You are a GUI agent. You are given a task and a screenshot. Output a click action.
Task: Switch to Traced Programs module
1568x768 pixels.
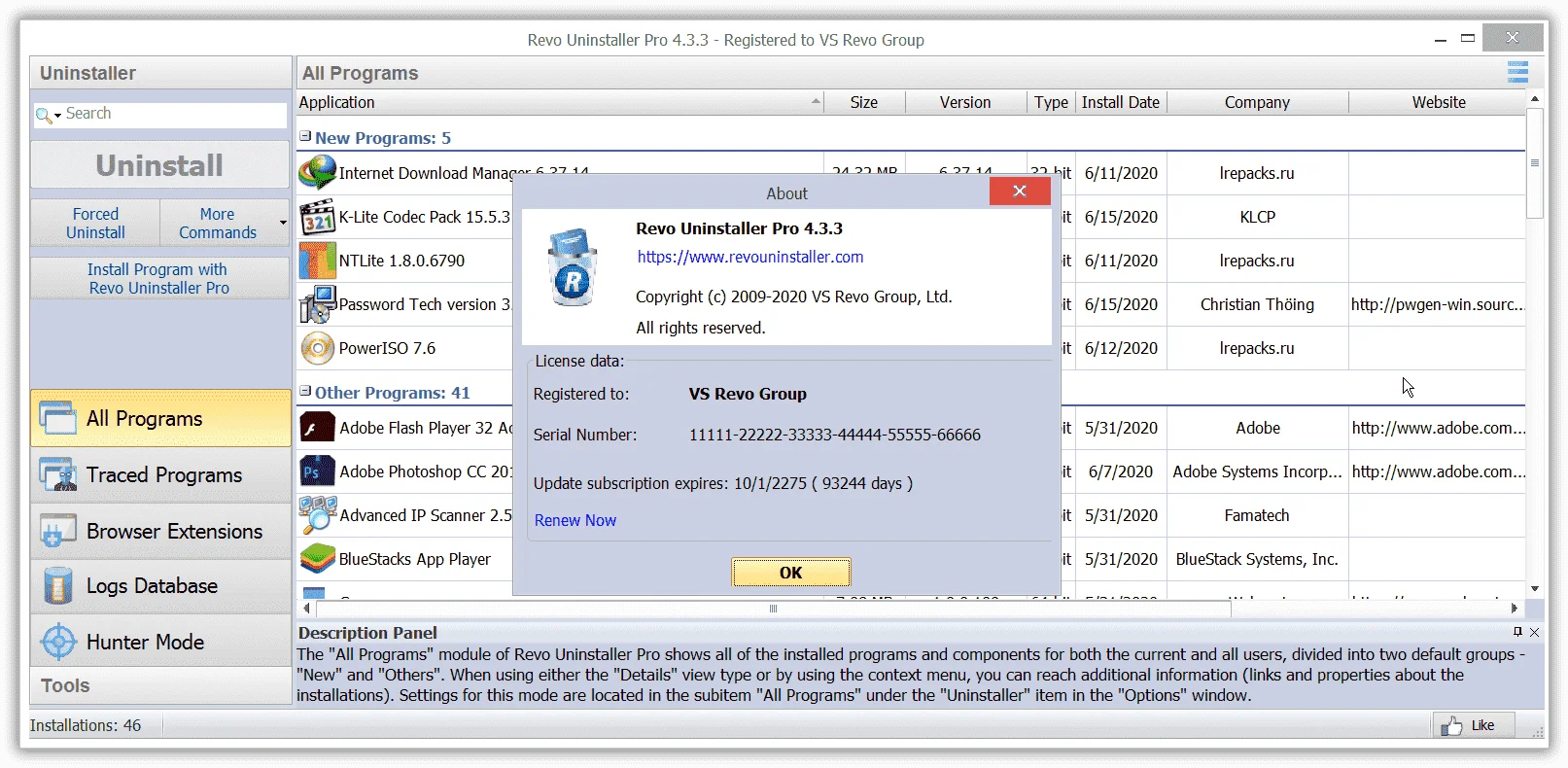pyautogui.click(x=160, y=474)
